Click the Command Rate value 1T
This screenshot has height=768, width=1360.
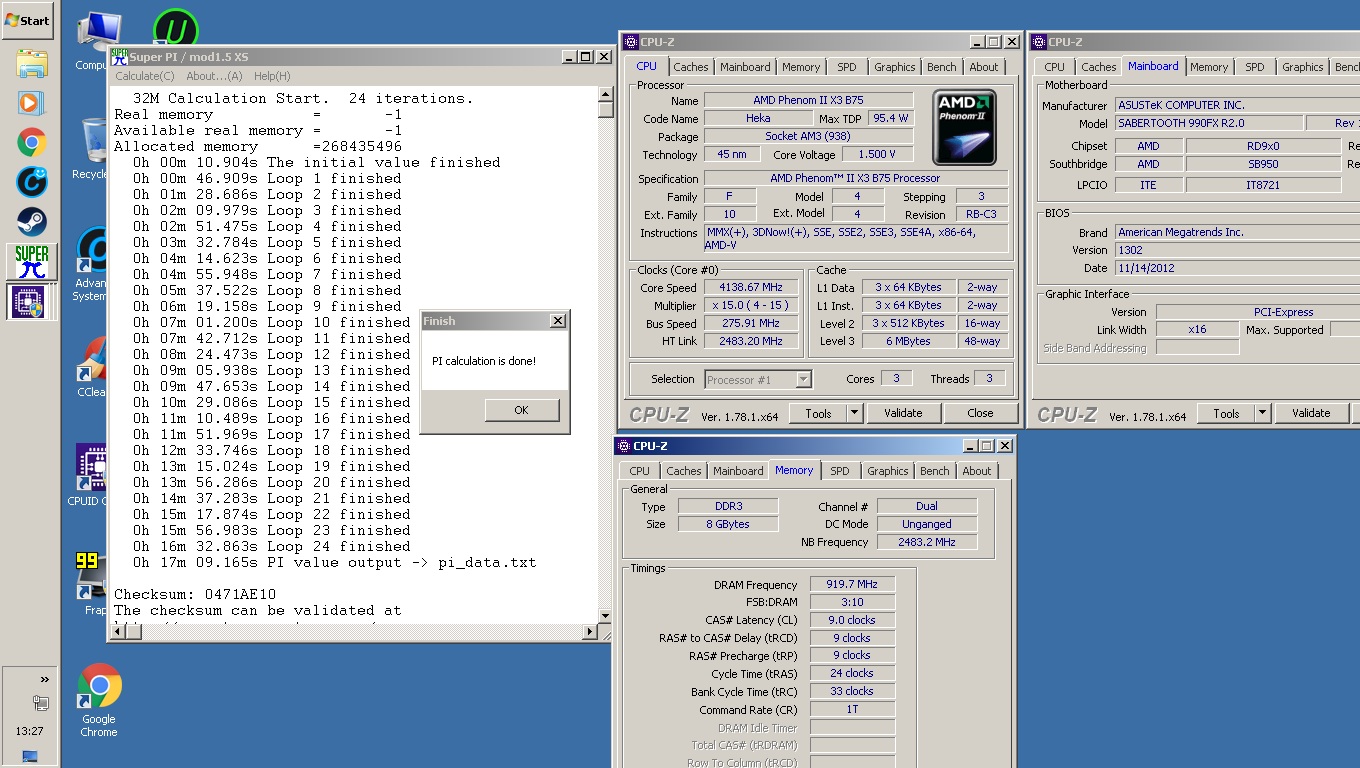tap(852, 709)
